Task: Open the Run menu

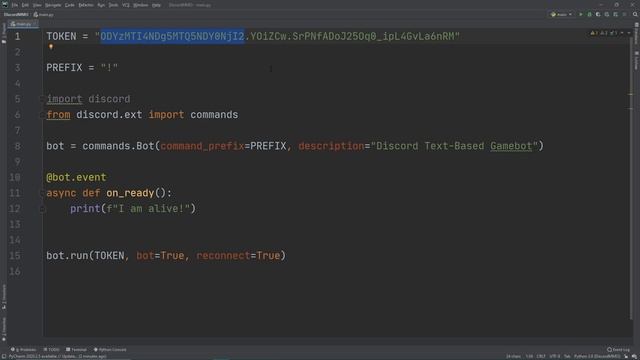Action: 101,5
